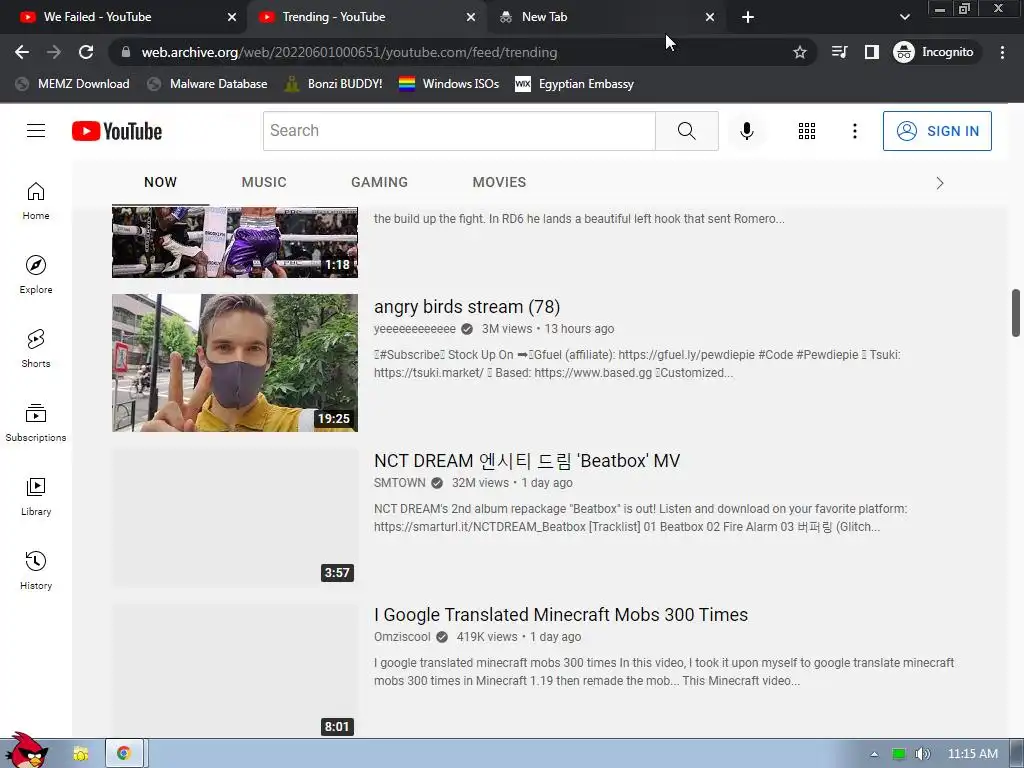1024x768 pixels.
Task: Open the NCT DREAM Beatbox thumbnail
Action: (235, 517)
